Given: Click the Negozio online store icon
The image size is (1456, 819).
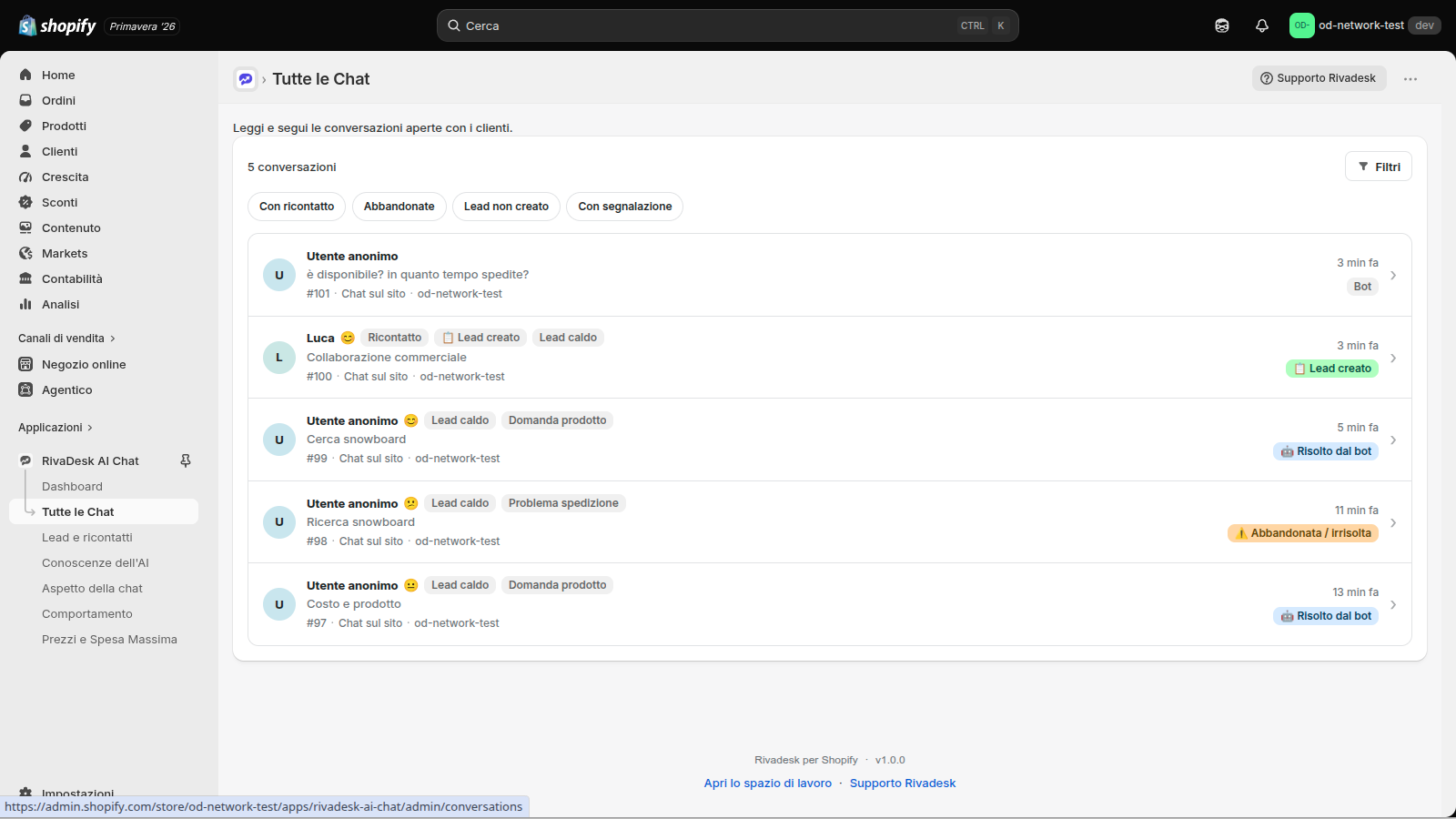Looking at the screenshot, I should point(25,364).
